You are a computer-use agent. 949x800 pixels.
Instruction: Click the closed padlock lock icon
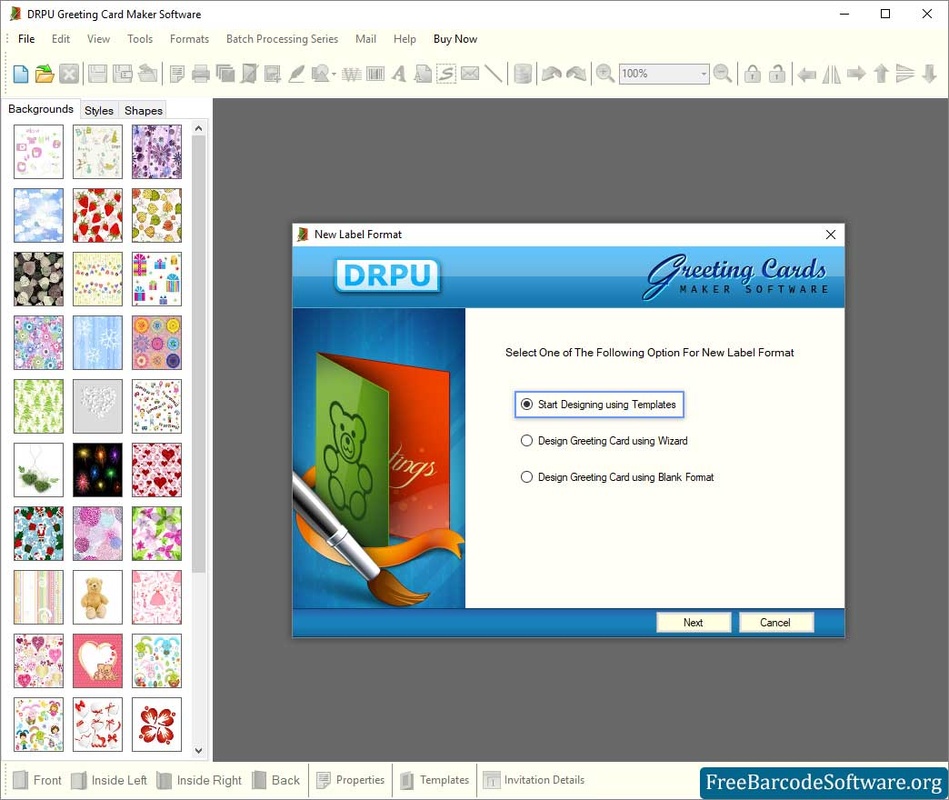coord(752,73)
